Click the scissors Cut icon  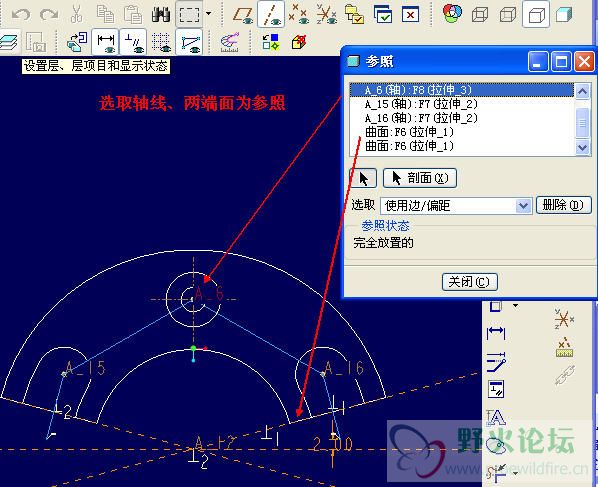[77, 14]
